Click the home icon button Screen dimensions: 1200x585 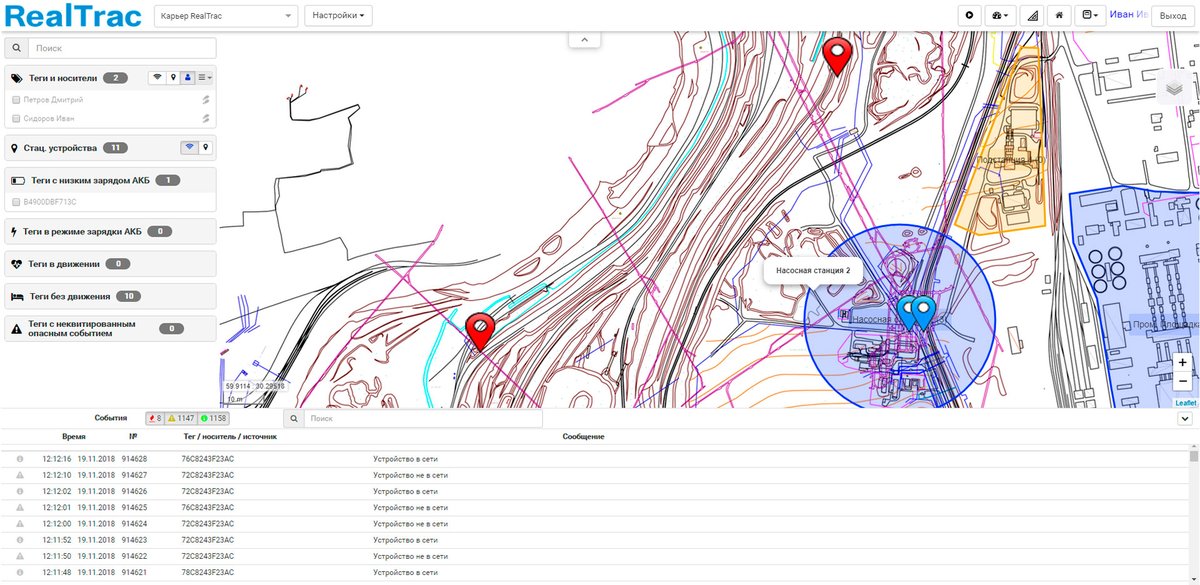pos(1059,15)
